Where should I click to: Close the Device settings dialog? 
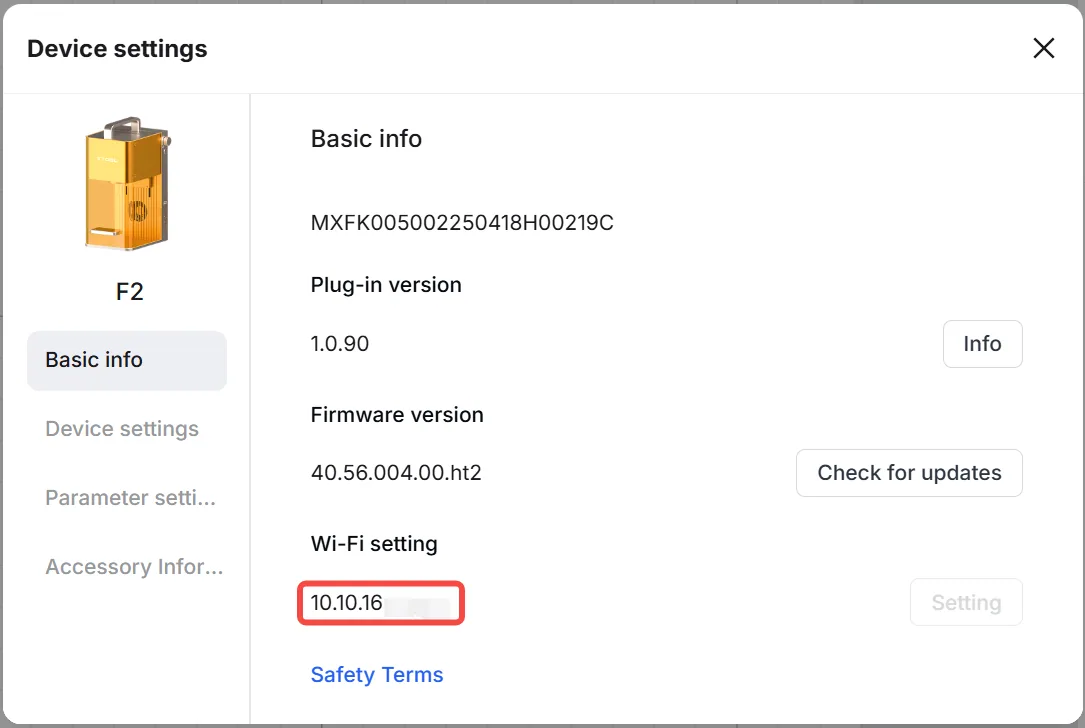1043,48
